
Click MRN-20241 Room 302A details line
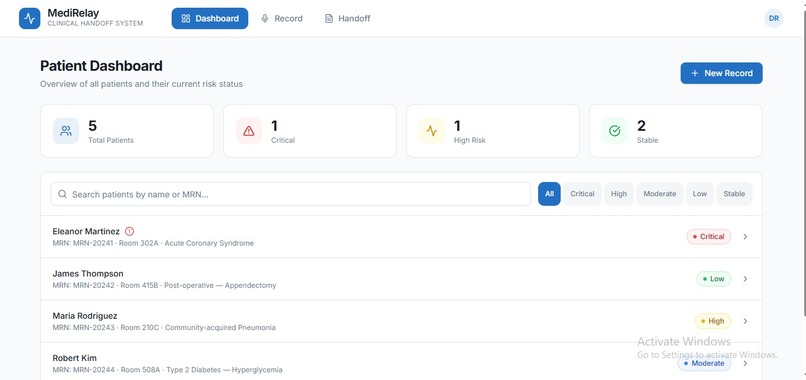(x=153, y=243)
